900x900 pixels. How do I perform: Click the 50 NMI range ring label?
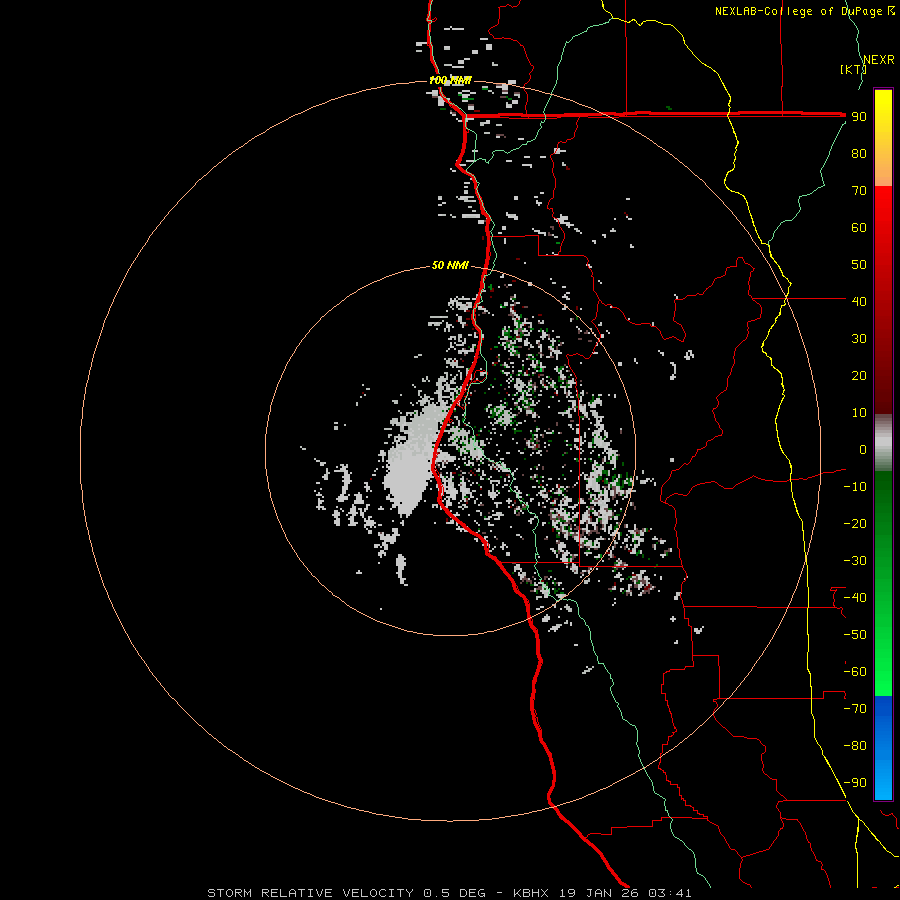pos(450,265)
